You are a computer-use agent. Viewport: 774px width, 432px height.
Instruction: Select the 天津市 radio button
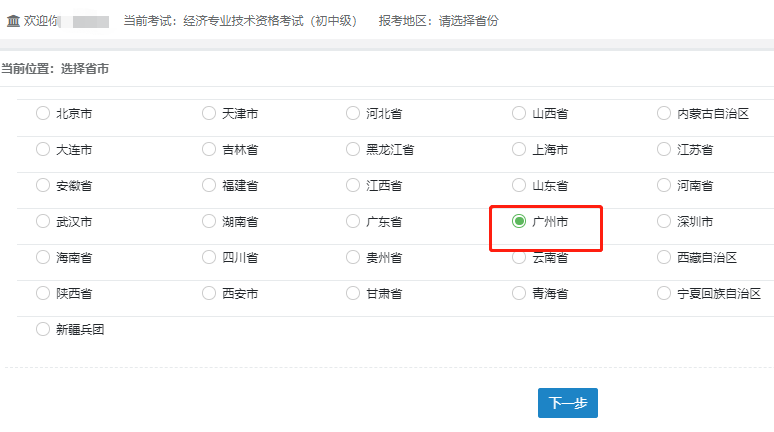click(x=208, y=113)
